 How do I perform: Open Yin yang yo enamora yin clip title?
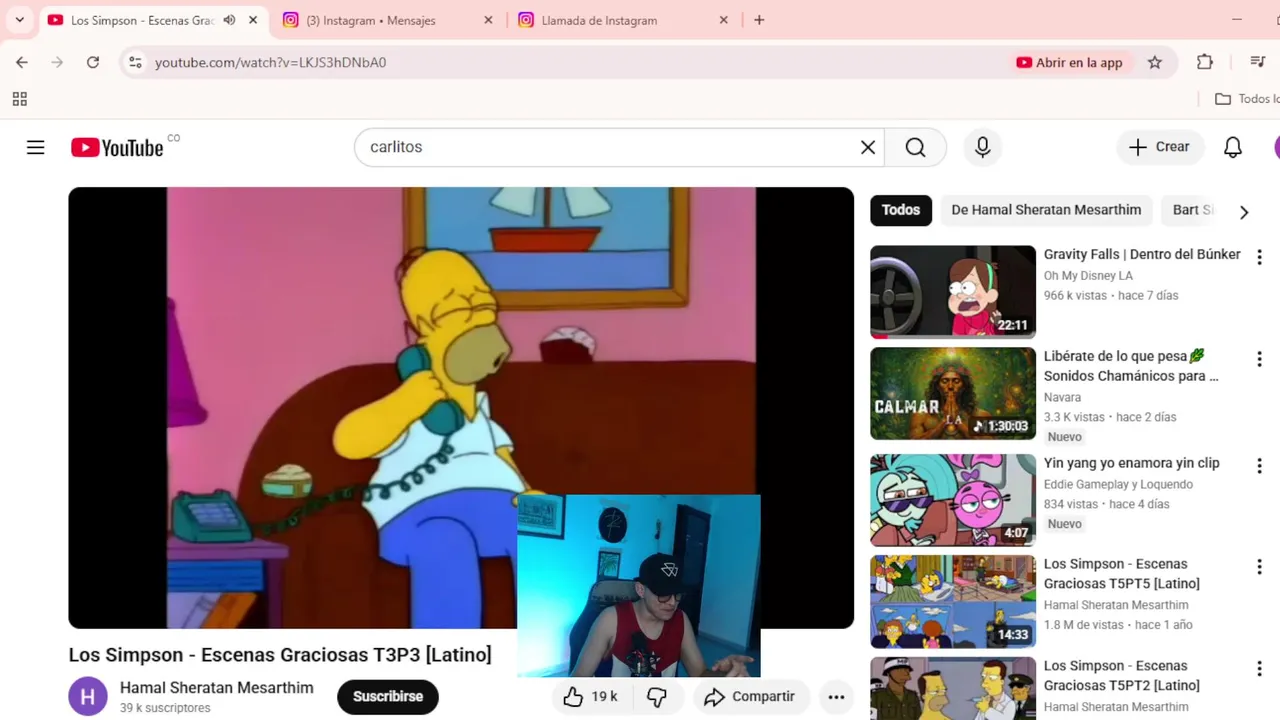(1131, 463)
